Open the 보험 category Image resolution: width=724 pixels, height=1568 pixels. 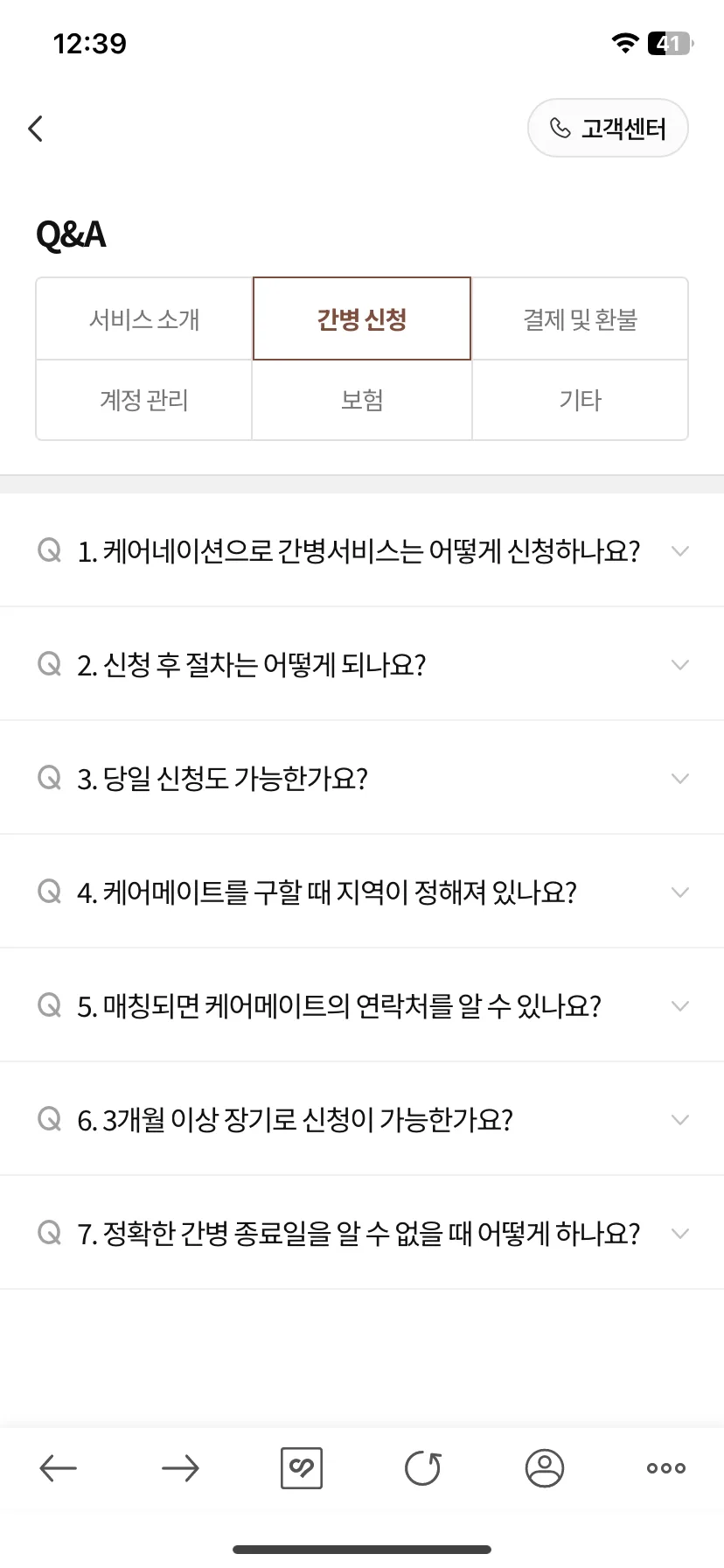(x=362, y=400)
